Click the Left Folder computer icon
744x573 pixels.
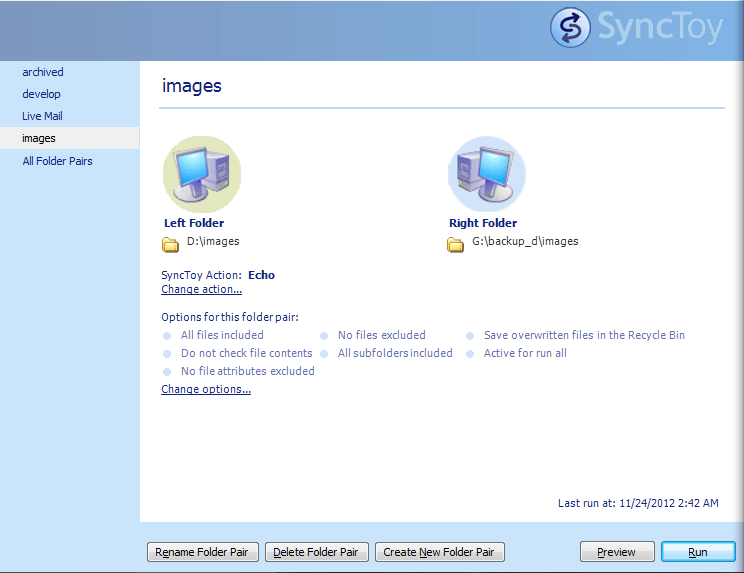click(x=202, y=174)
